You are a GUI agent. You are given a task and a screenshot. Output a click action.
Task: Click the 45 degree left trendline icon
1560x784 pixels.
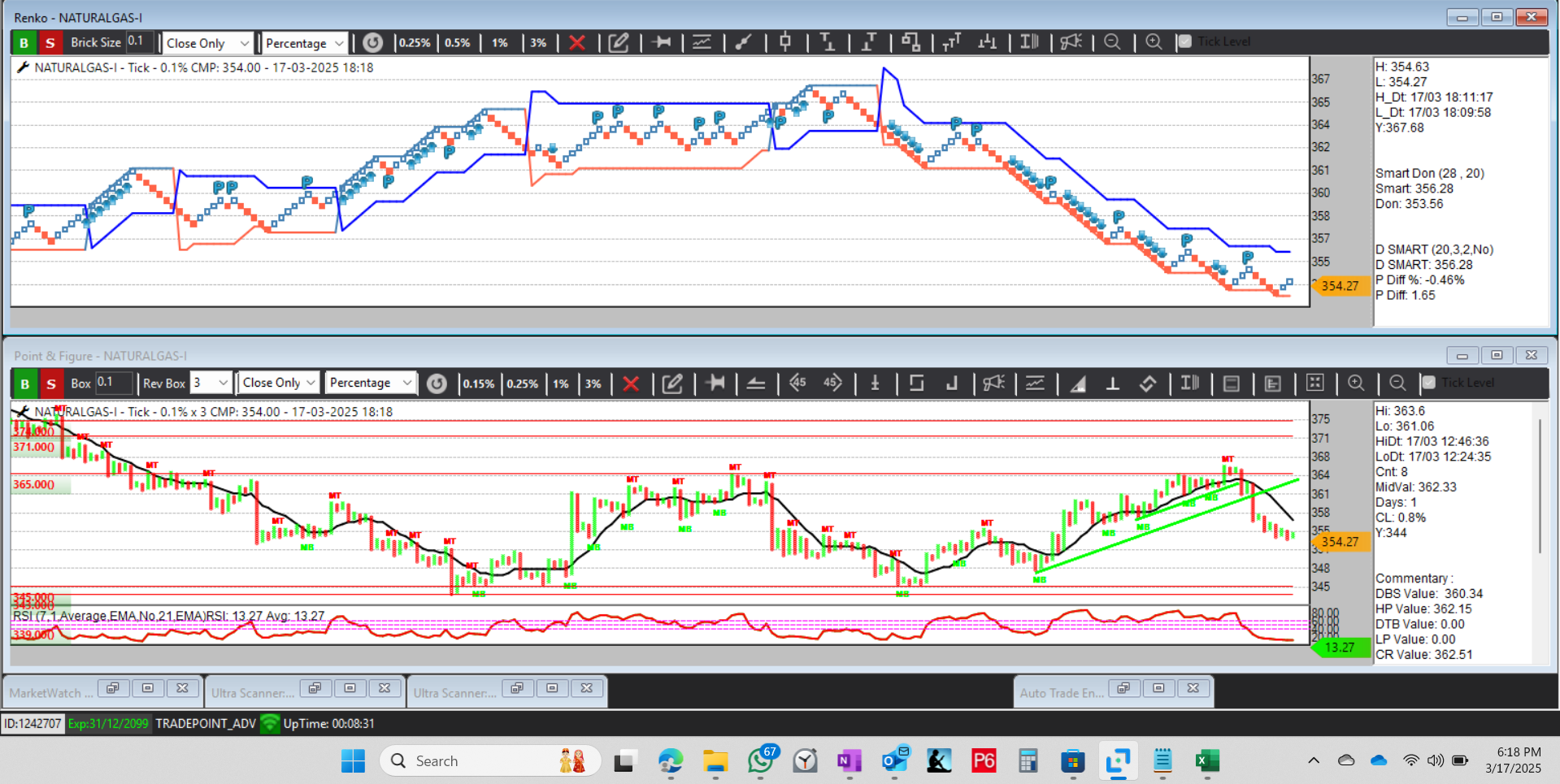tap(797, 383)
